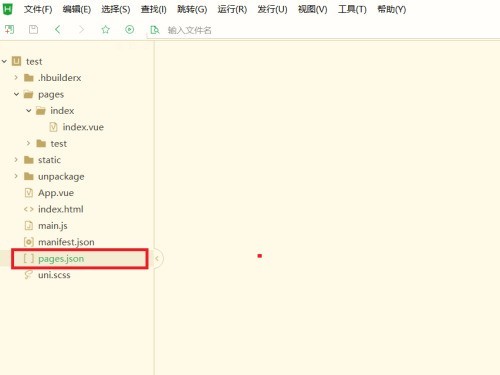Open the 发行(U) menu

pyautogui.click(x=272, y=9)
